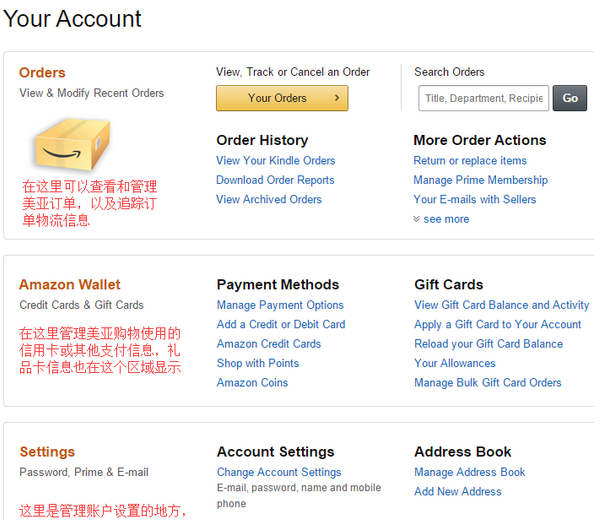The image size is (605, 520).
Task: Click the Order History heading
Action: [x=262, y=140]
